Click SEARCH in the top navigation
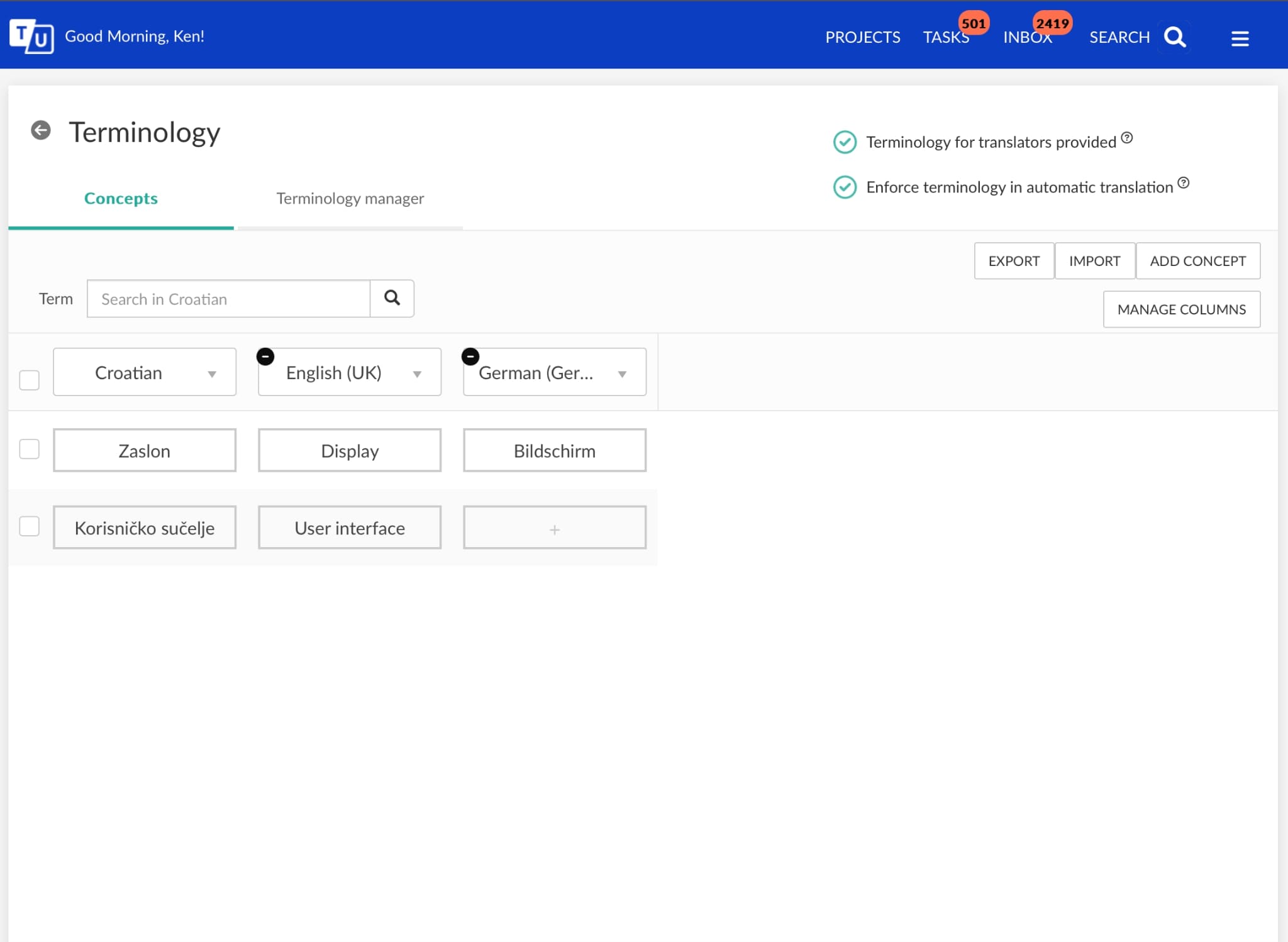Viewport: 1288px width, 942px height. click(1119, 37)
